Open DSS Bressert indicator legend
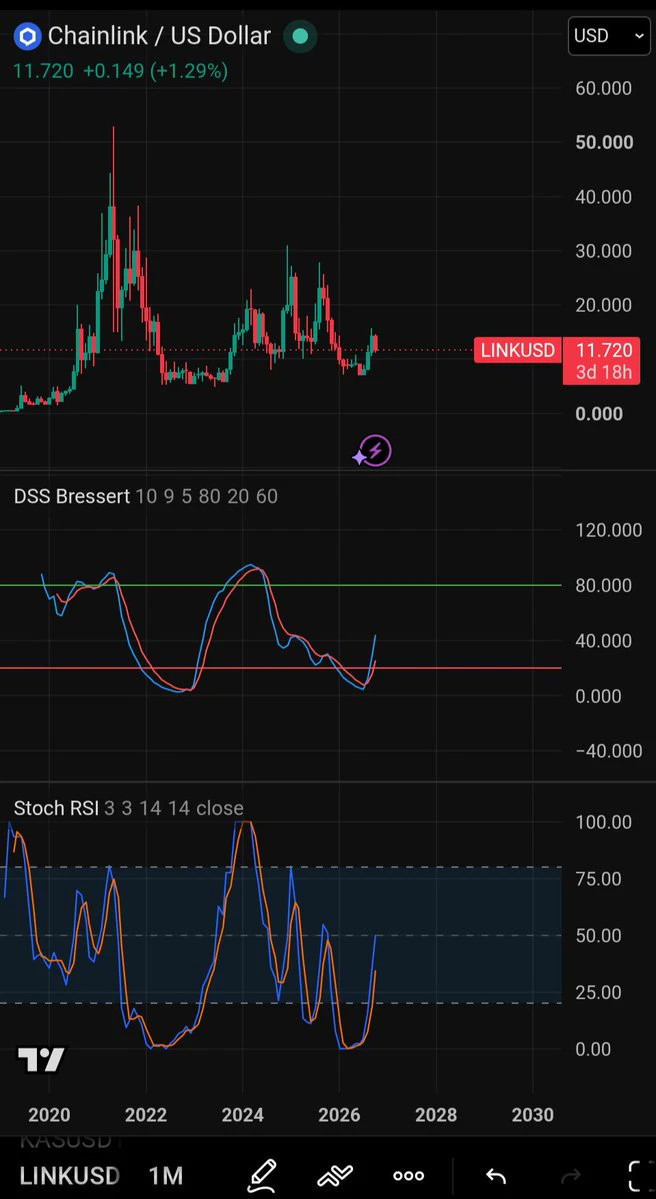656x1199 pixels. [x=146, y=496]
